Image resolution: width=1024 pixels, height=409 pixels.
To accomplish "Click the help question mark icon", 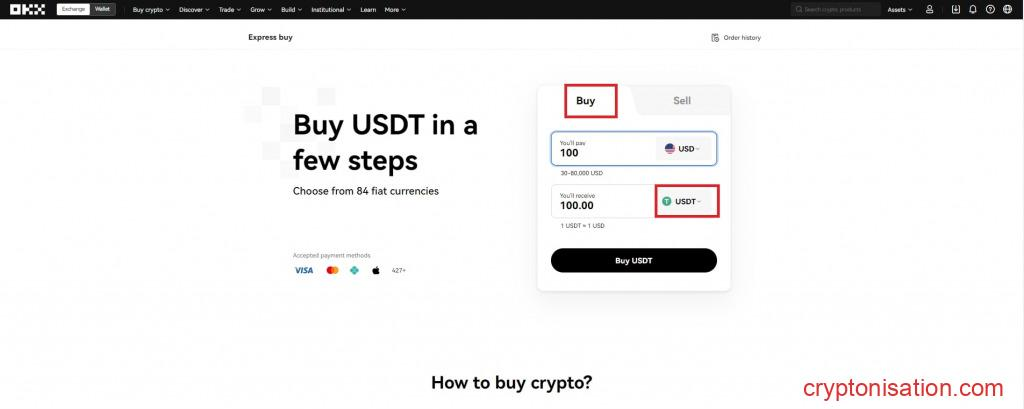I will (x=990, y=9).
